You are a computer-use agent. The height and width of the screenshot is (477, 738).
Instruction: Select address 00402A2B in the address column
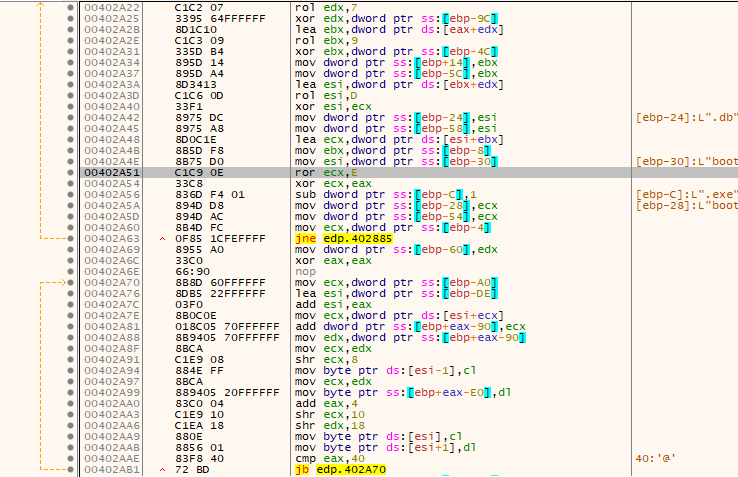(x=112, y=29)
